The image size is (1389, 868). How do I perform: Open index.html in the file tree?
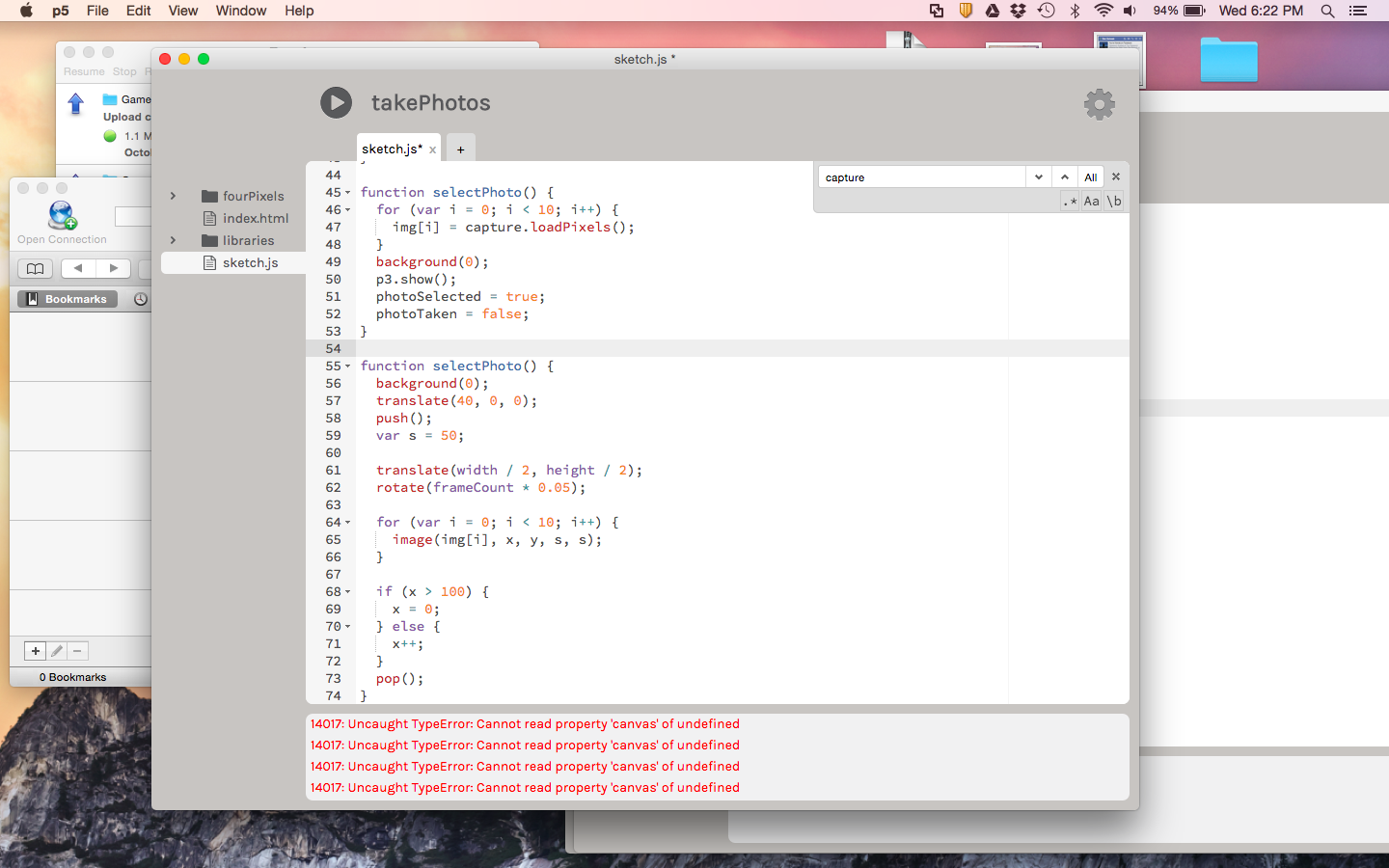pos(255,218)
